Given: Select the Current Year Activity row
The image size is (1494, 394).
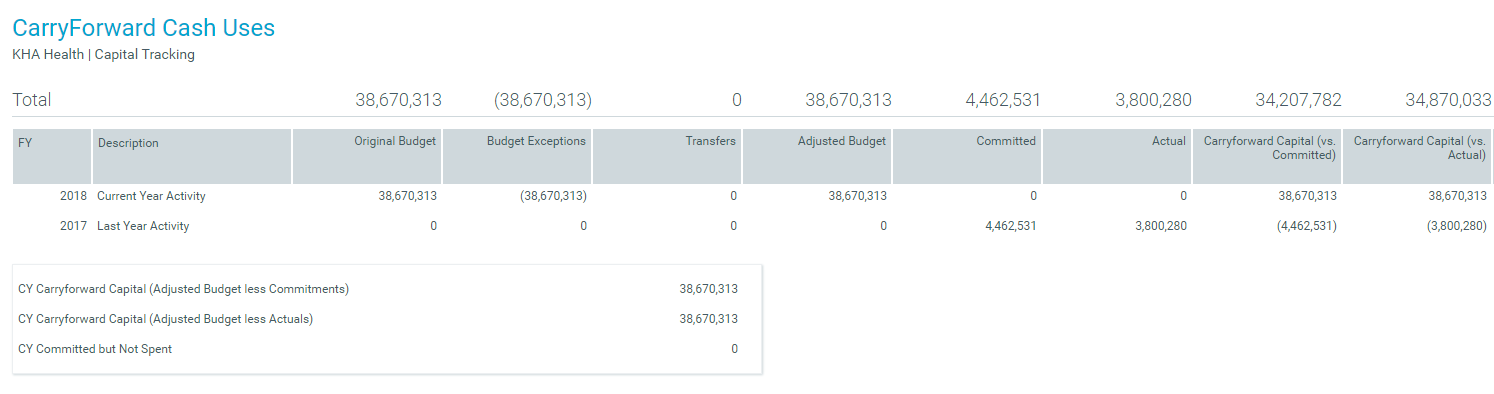Looking at the screenshot, I should [x=752, y=196].
